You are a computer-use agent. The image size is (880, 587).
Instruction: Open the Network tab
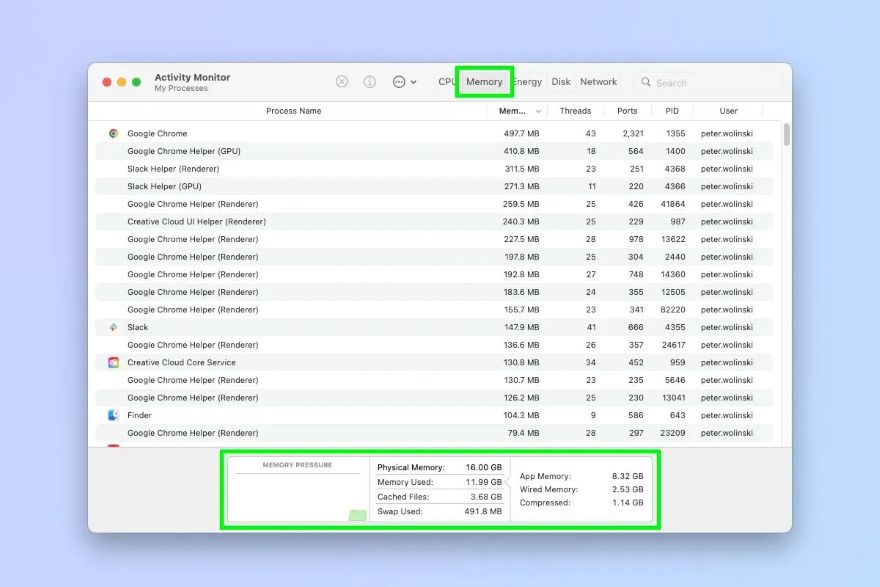point(598,82)
